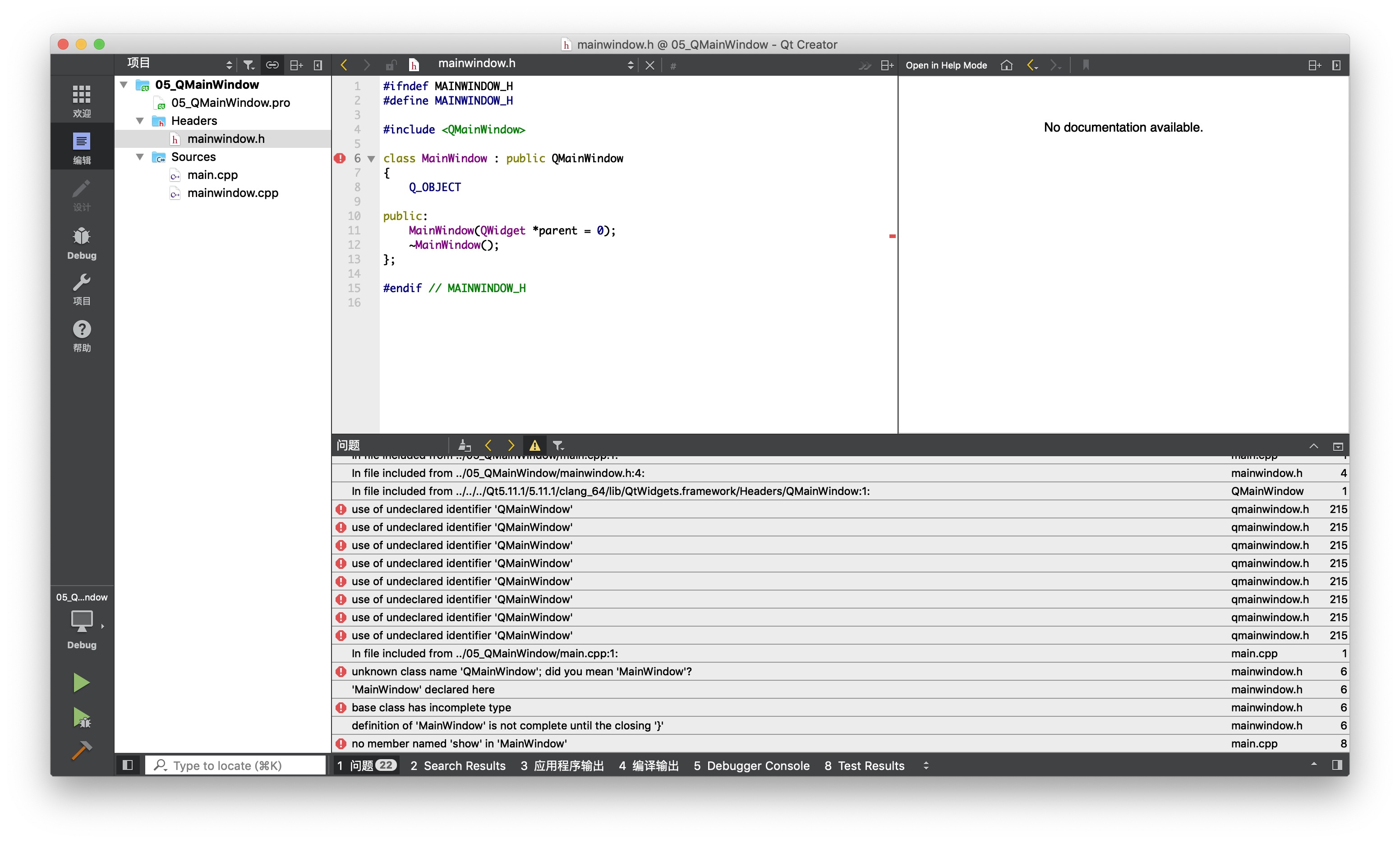Click the red error mark in editor scrollbar
The height and width of the screenshot is (843, 1400).
pyautogui.click(x=892, y=236)
